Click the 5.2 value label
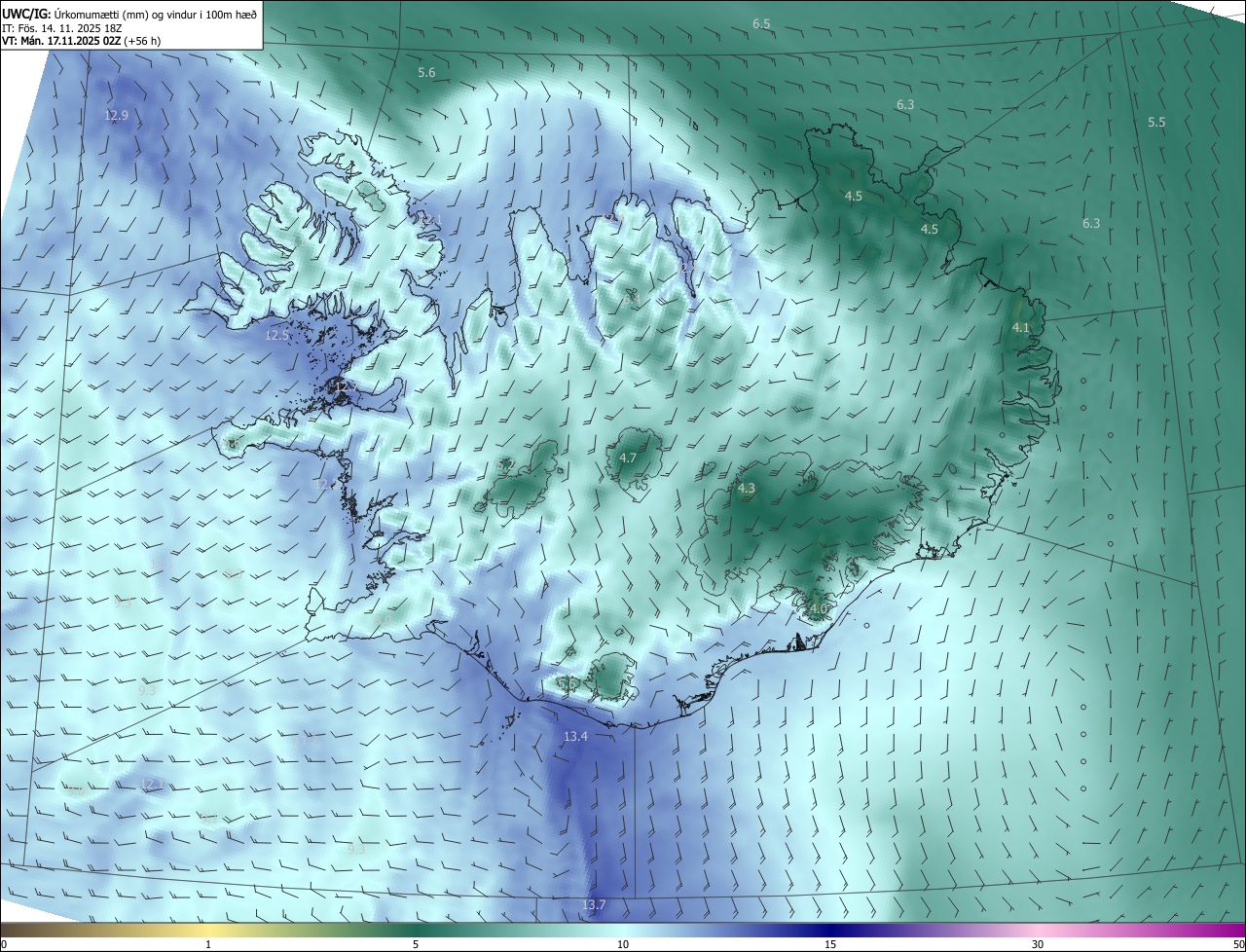The height and width of the screenshot is (952, 1246). (x=505, y=466)
